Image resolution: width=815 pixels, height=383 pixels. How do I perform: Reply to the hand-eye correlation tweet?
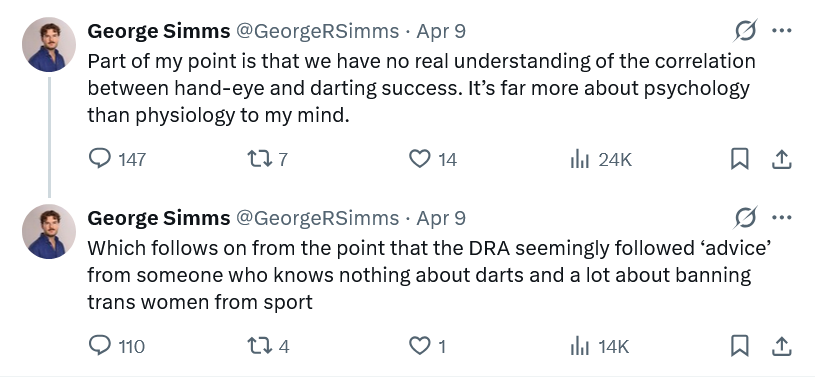pos(117,159)
